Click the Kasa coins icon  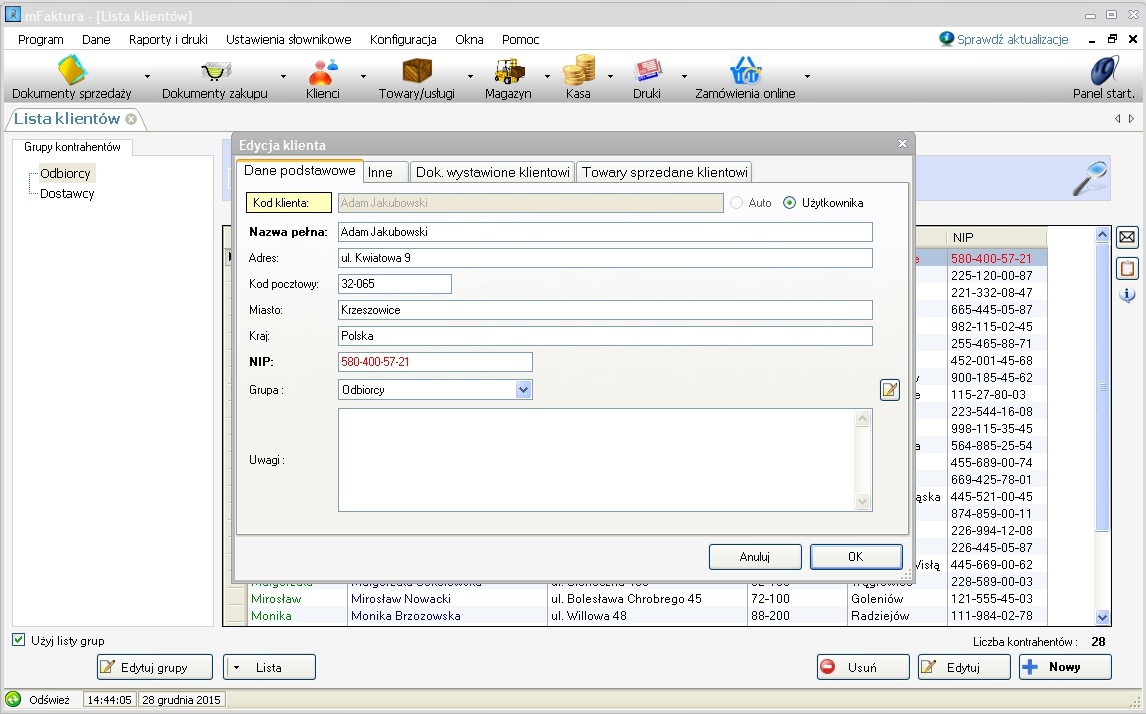click(578, 71)
